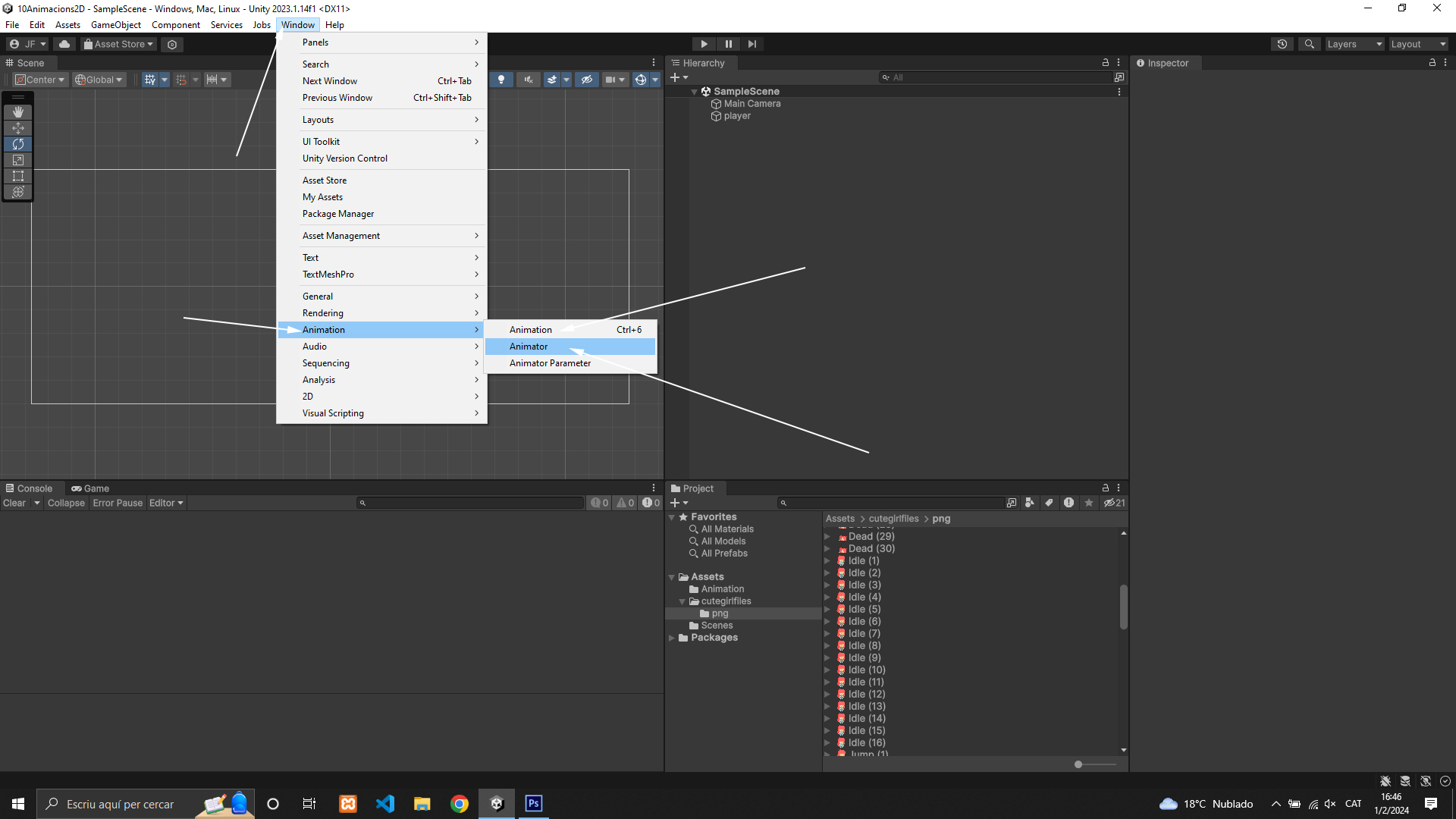
Task: Select Animator in the Animation submenu
Action: 529,347
